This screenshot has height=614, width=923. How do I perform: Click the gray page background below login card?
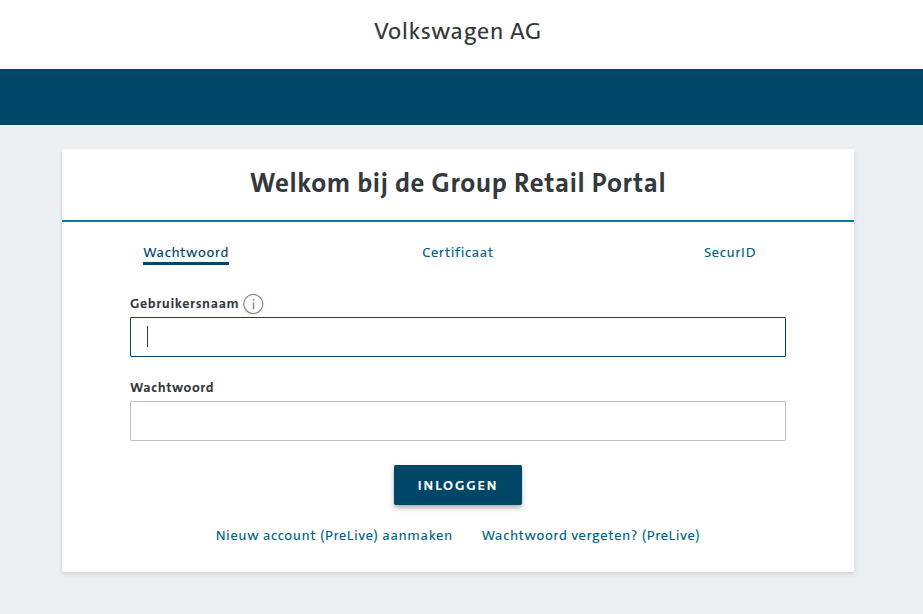tap(461, 593)
